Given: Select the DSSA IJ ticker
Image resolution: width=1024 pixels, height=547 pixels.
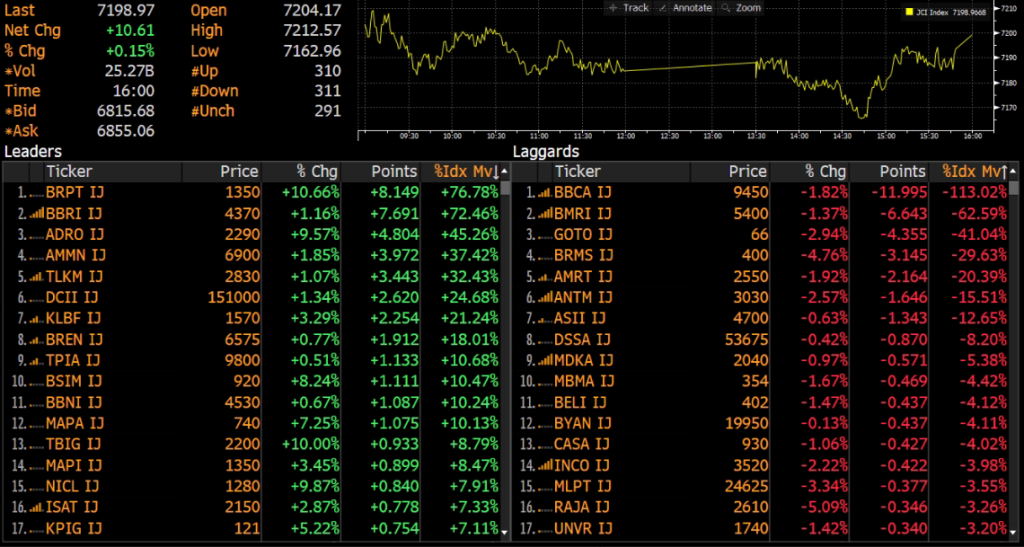Looking at the screenshot, I should tap(582, 339).
